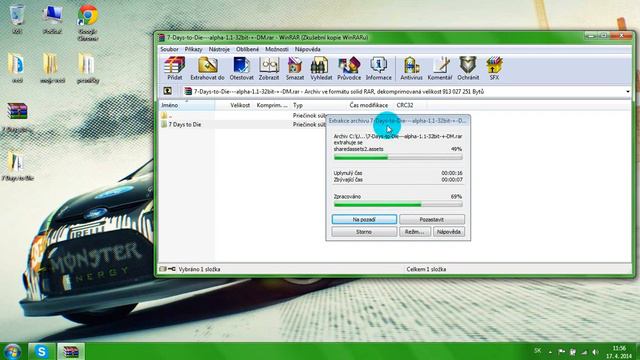Click the WinRAR icon in the taskbar

(71, 351)
